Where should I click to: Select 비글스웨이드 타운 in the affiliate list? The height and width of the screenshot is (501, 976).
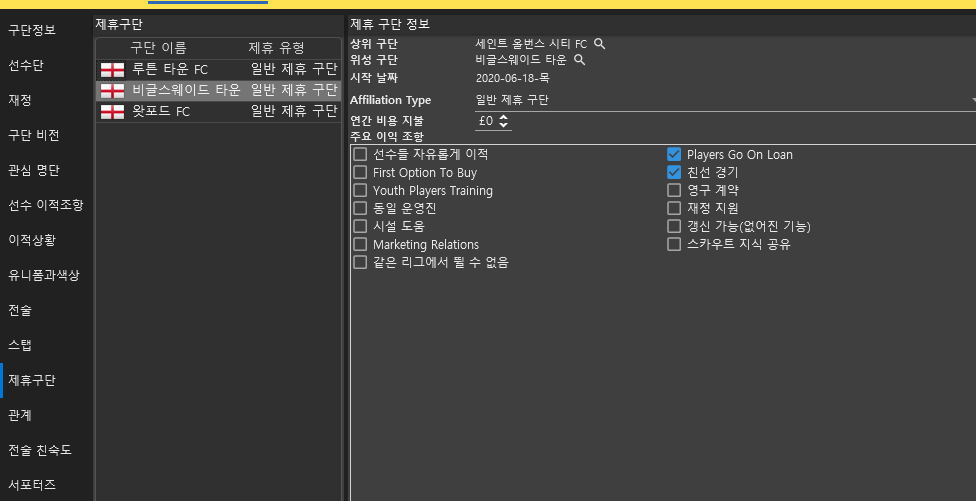(218, 91)
